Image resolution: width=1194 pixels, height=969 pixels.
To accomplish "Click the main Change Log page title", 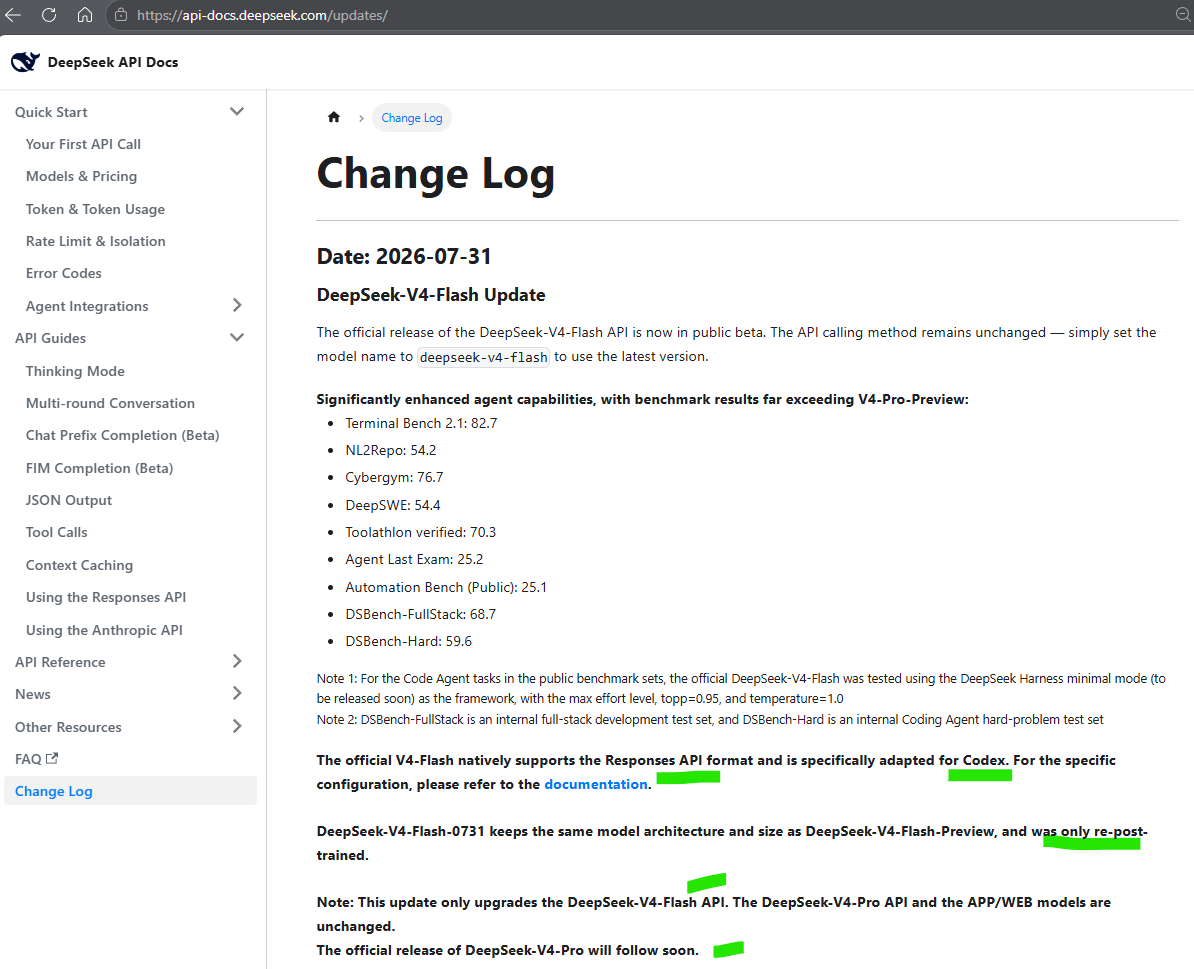I will tap(436, 174).
